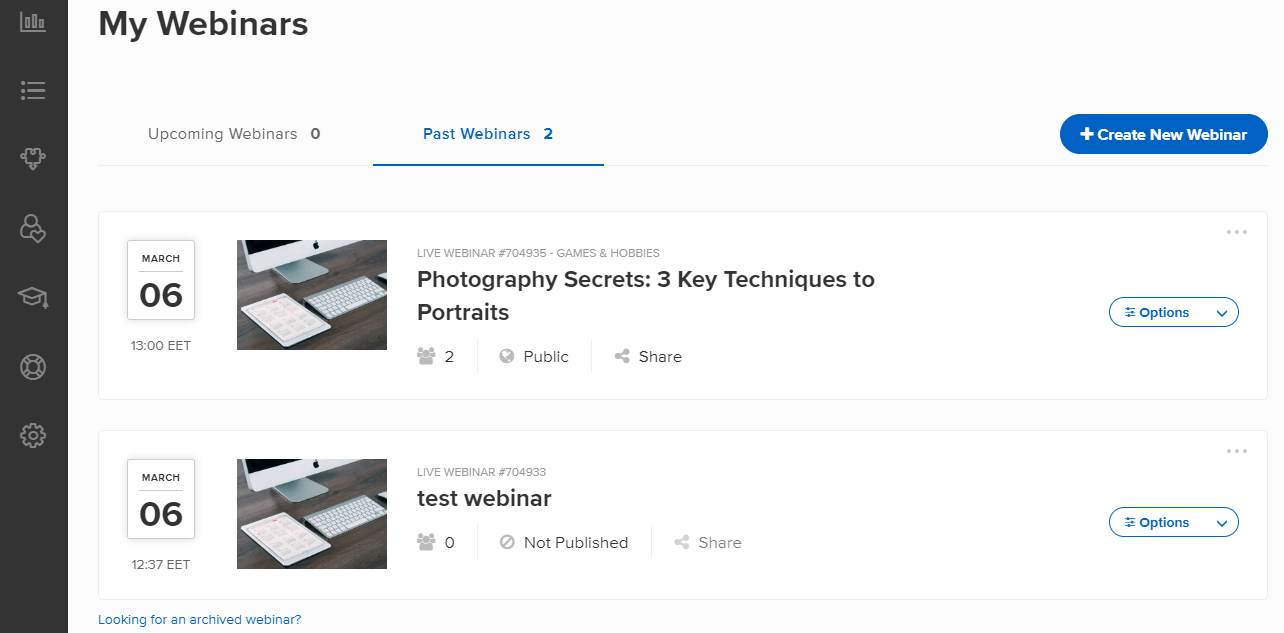1284x633 pixels.
Task: Click the list view sidebar icon
Action: [33, 90]
